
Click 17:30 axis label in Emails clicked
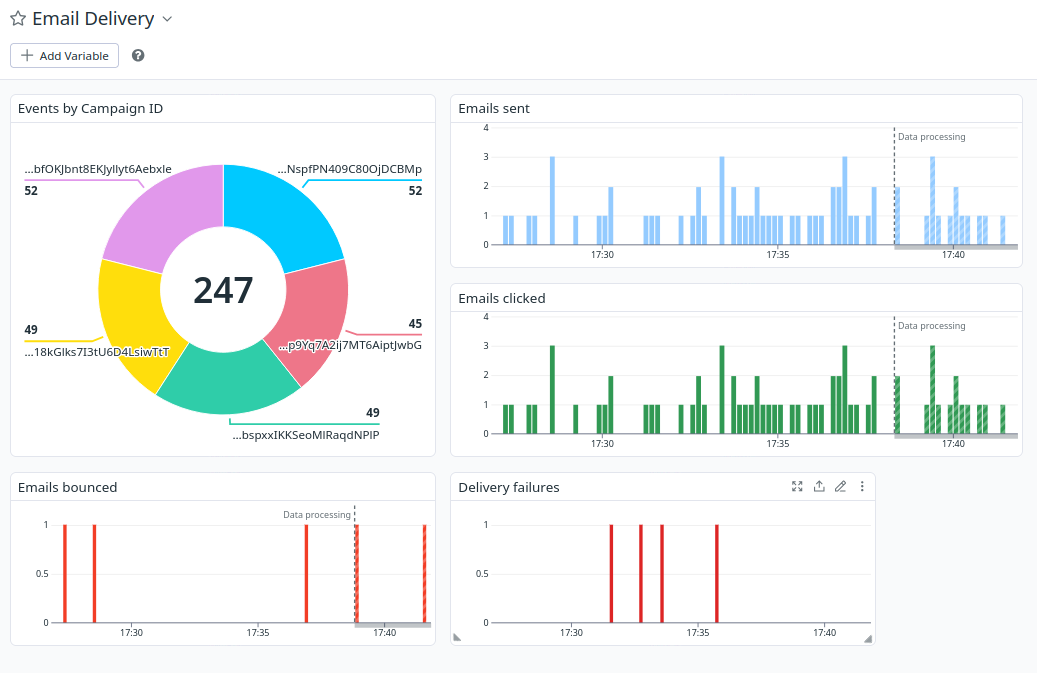[x=602, y=444]
